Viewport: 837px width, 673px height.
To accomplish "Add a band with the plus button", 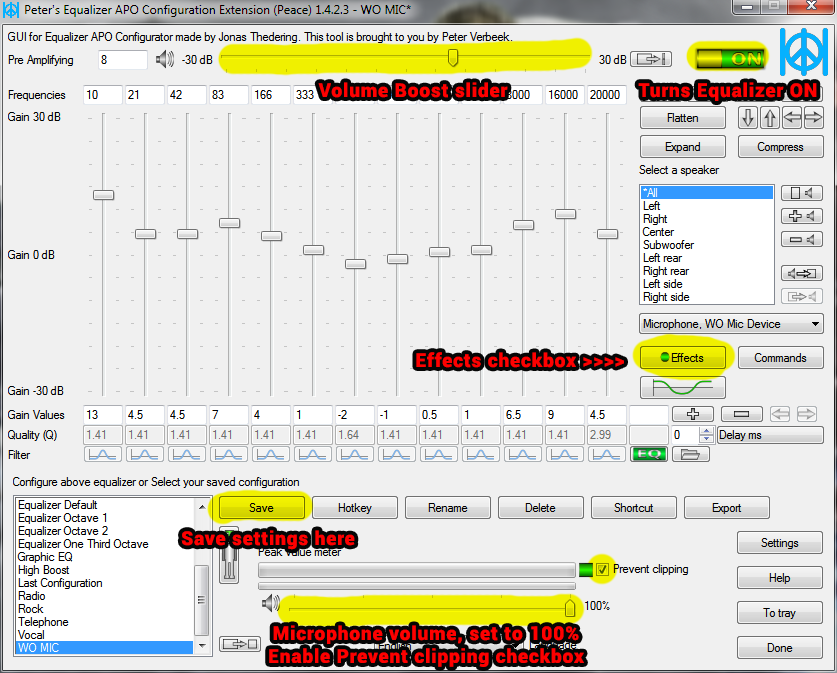I will pyautogui.click(x=693, y=414).
